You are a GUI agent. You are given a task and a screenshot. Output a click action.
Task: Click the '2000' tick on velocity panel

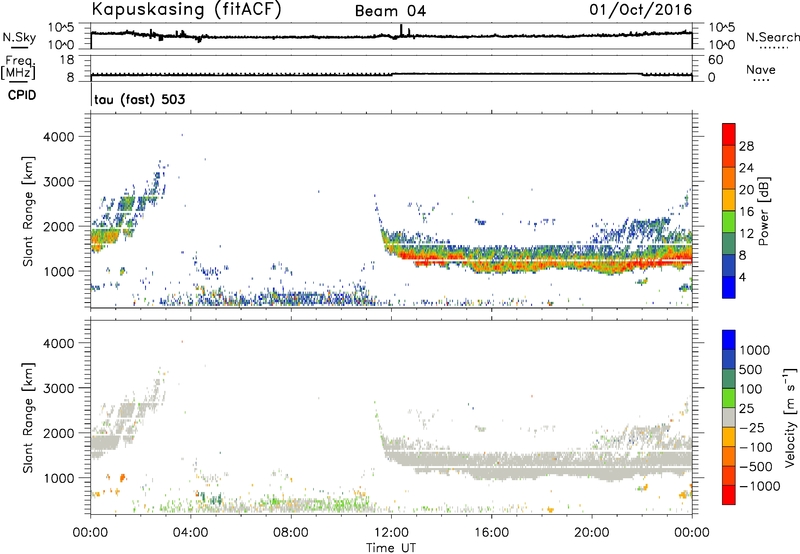[58, 433]
